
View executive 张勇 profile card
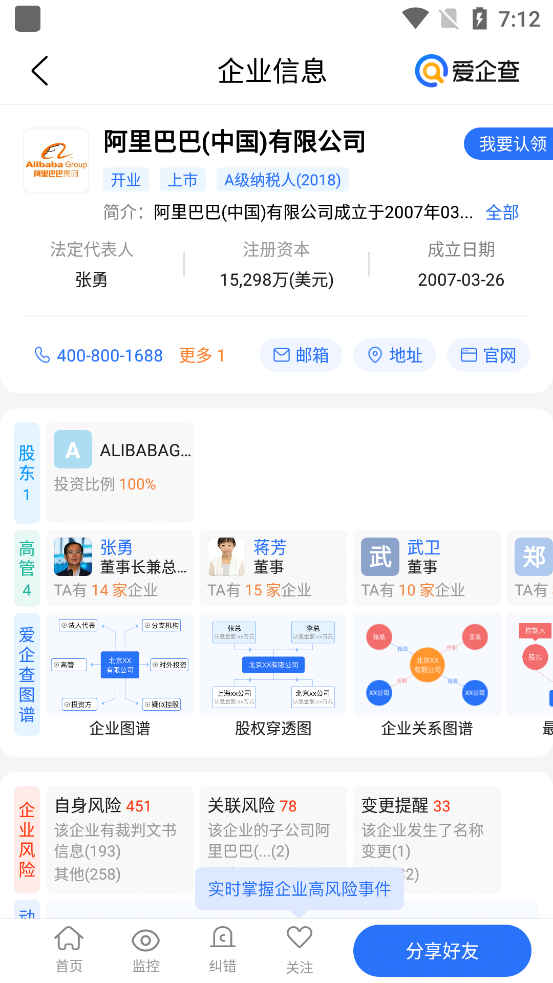(x=120, y=568)
